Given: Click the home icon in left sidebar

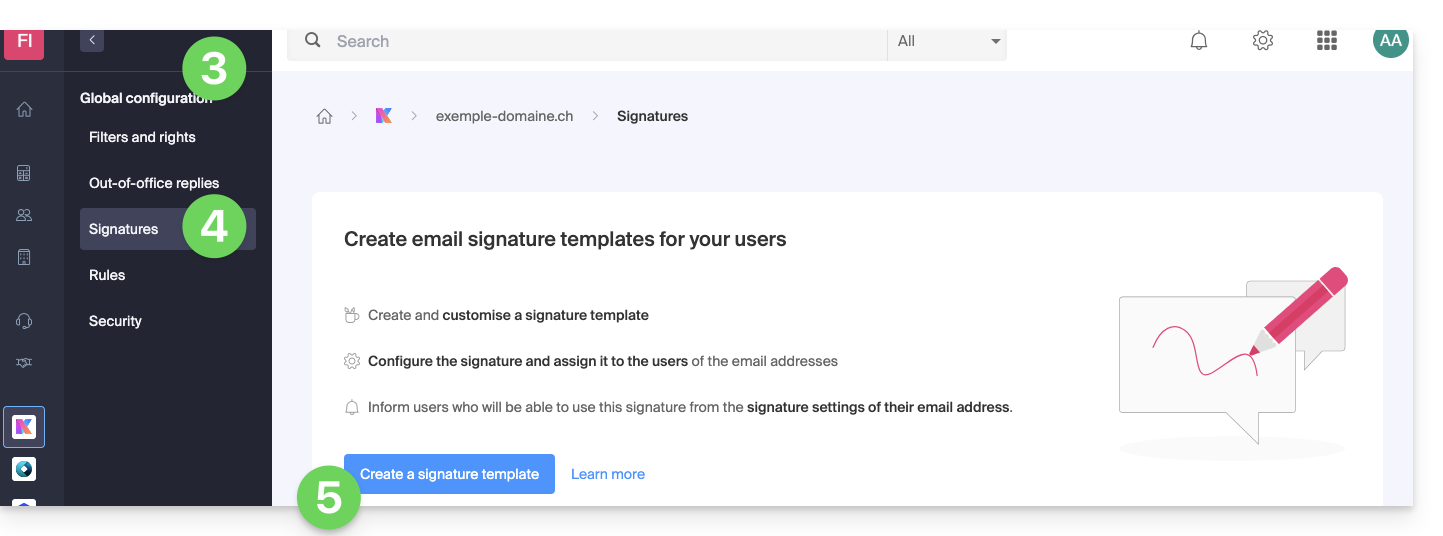Looking at the screenshot, I should point(24,110).
